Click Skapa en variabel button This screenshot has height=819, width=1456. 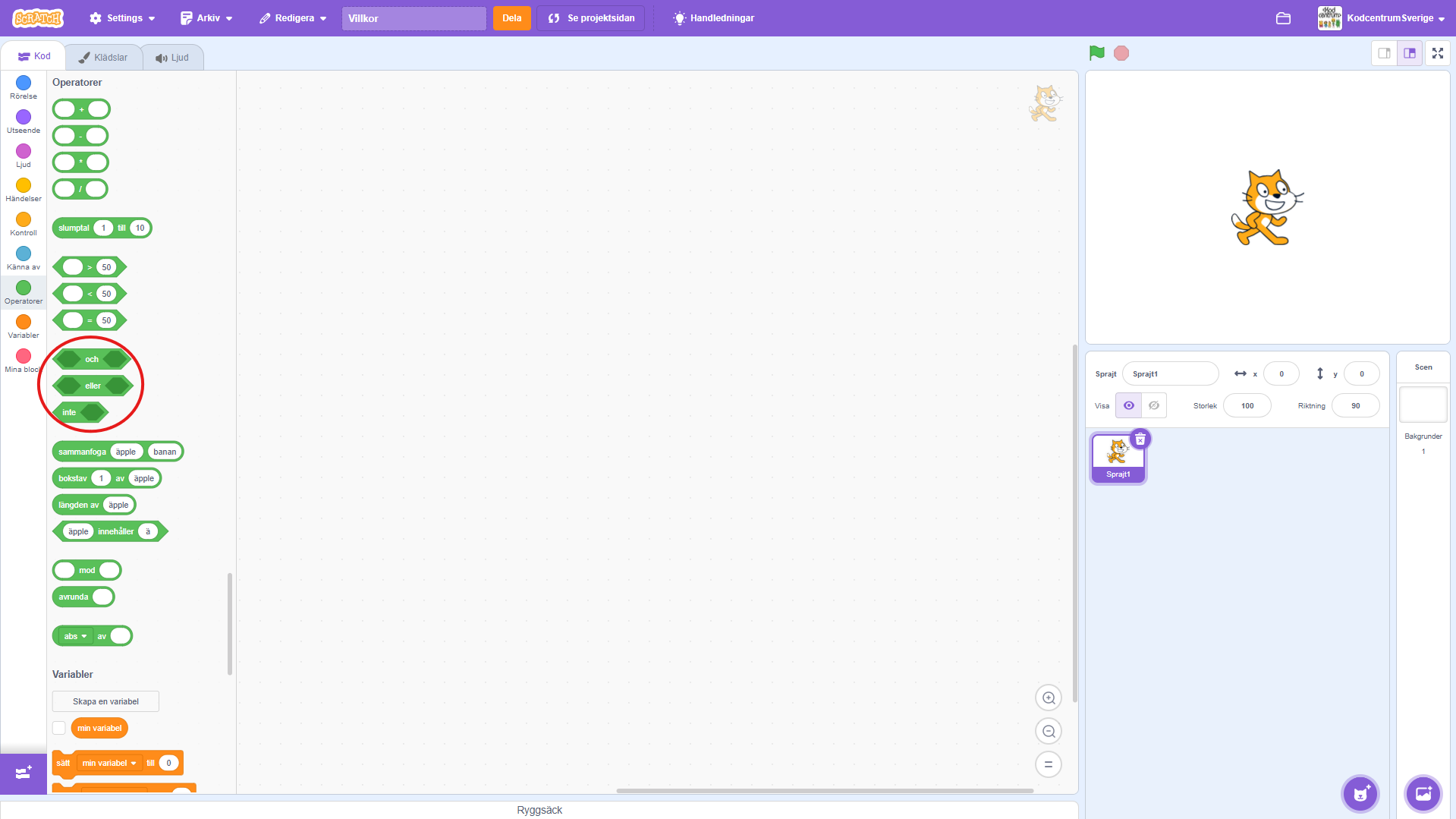(x=105, y=701)
